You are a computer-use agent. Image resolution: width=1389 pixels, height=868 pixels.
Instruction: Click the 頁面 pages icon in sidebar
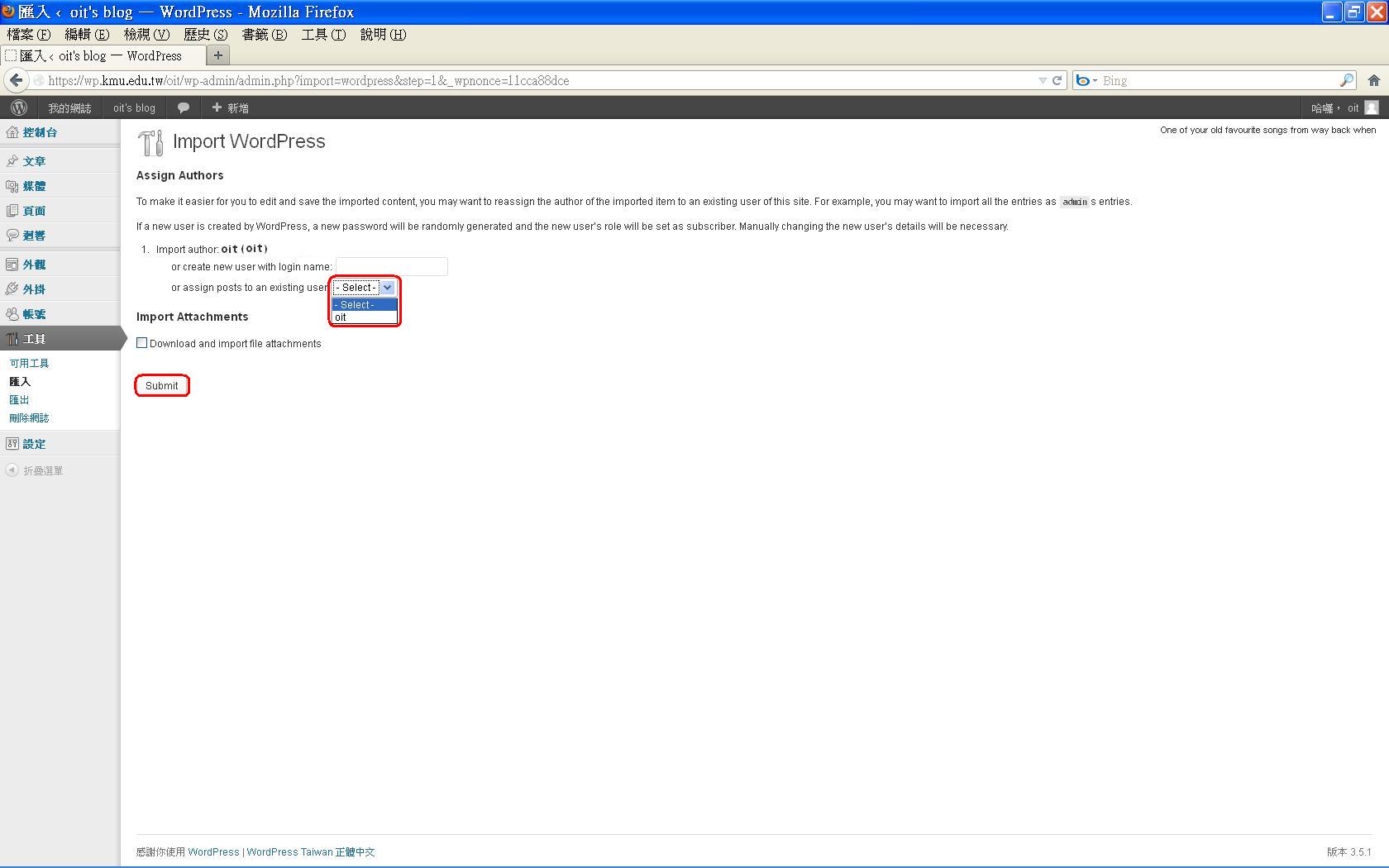click(12, 211)
